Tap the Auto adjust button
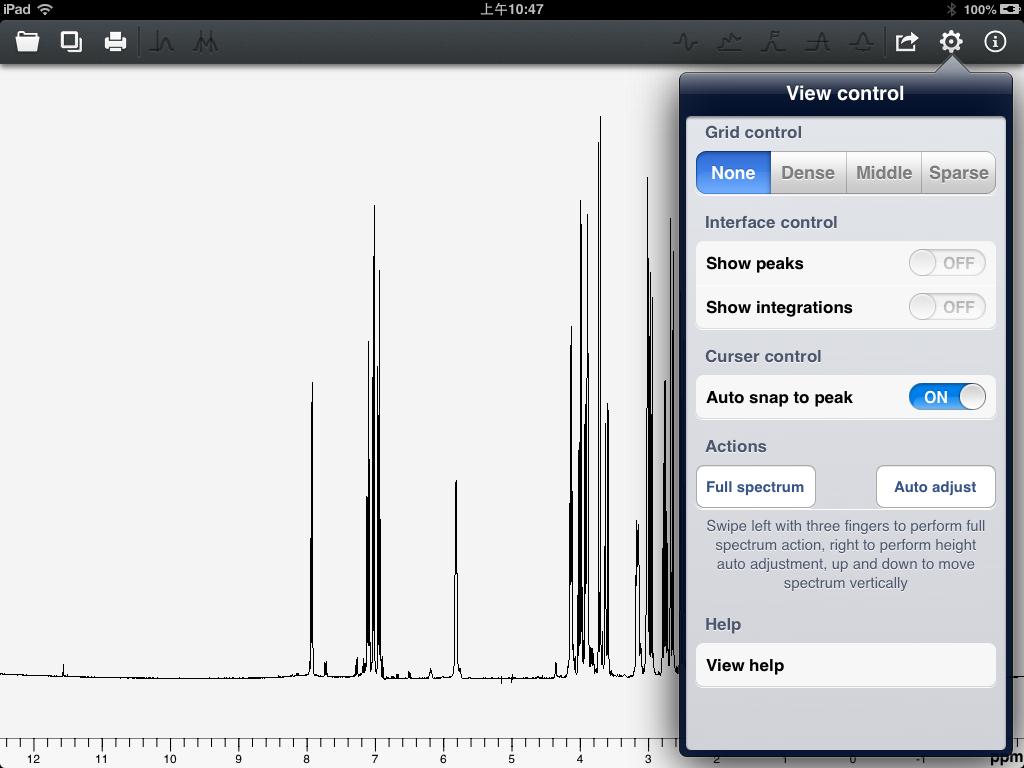 tap(935, 487)
